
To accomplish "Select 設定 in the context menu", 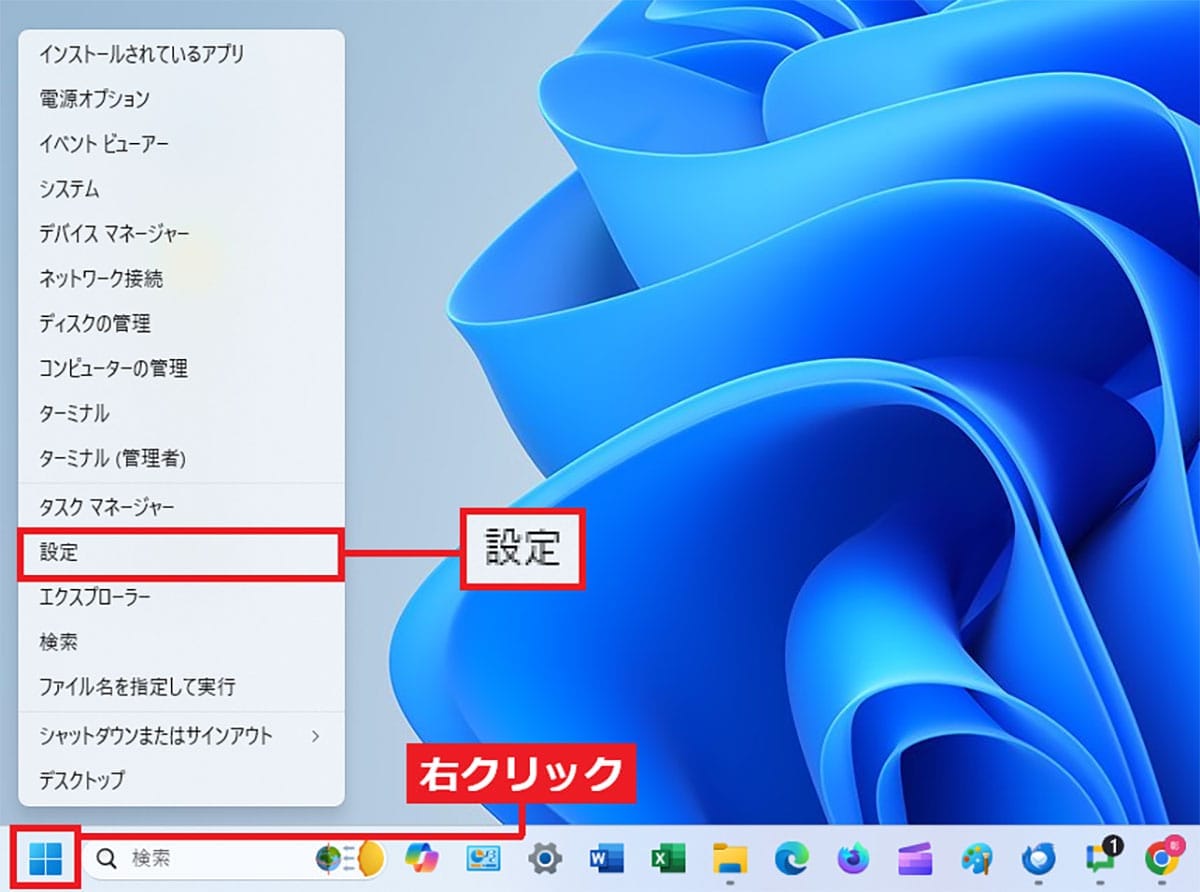I will (181, 552).
